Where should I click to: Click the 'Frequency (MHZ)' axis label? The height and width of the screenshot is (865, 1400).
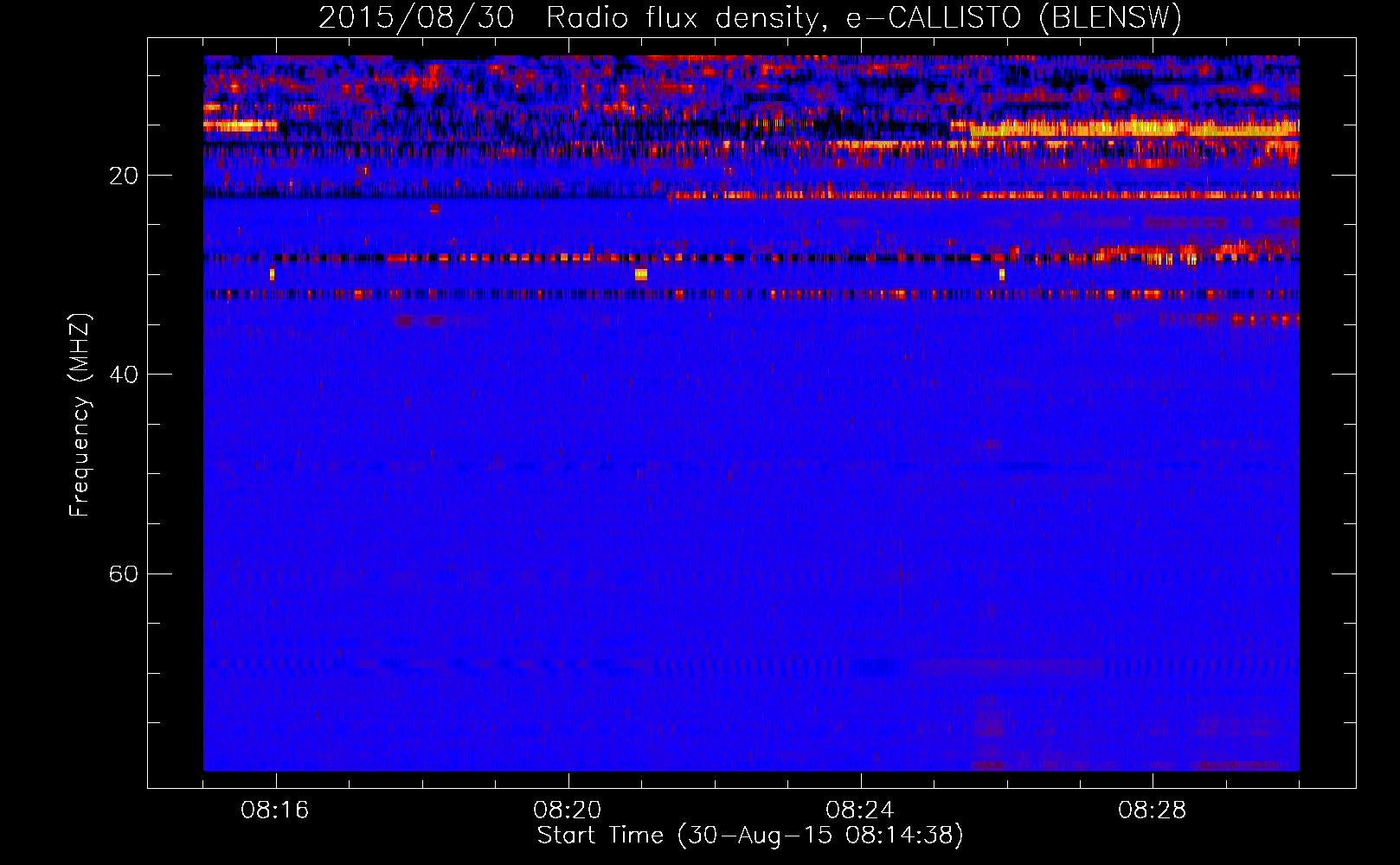(79, 415)
